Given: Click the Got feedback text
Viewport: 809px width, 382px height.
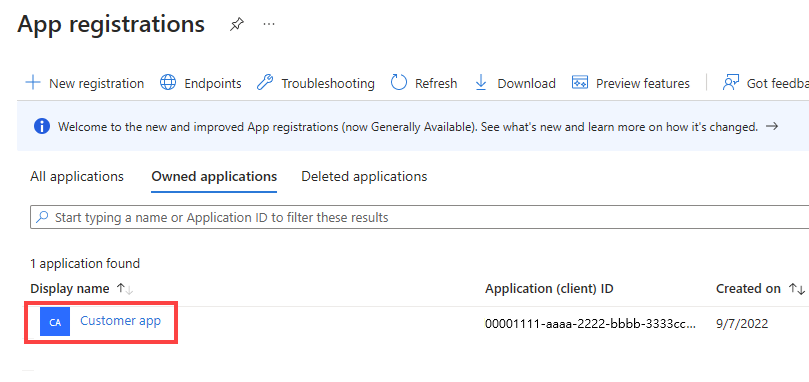Looking at the screenshot, I should click(x=778, y=84).
